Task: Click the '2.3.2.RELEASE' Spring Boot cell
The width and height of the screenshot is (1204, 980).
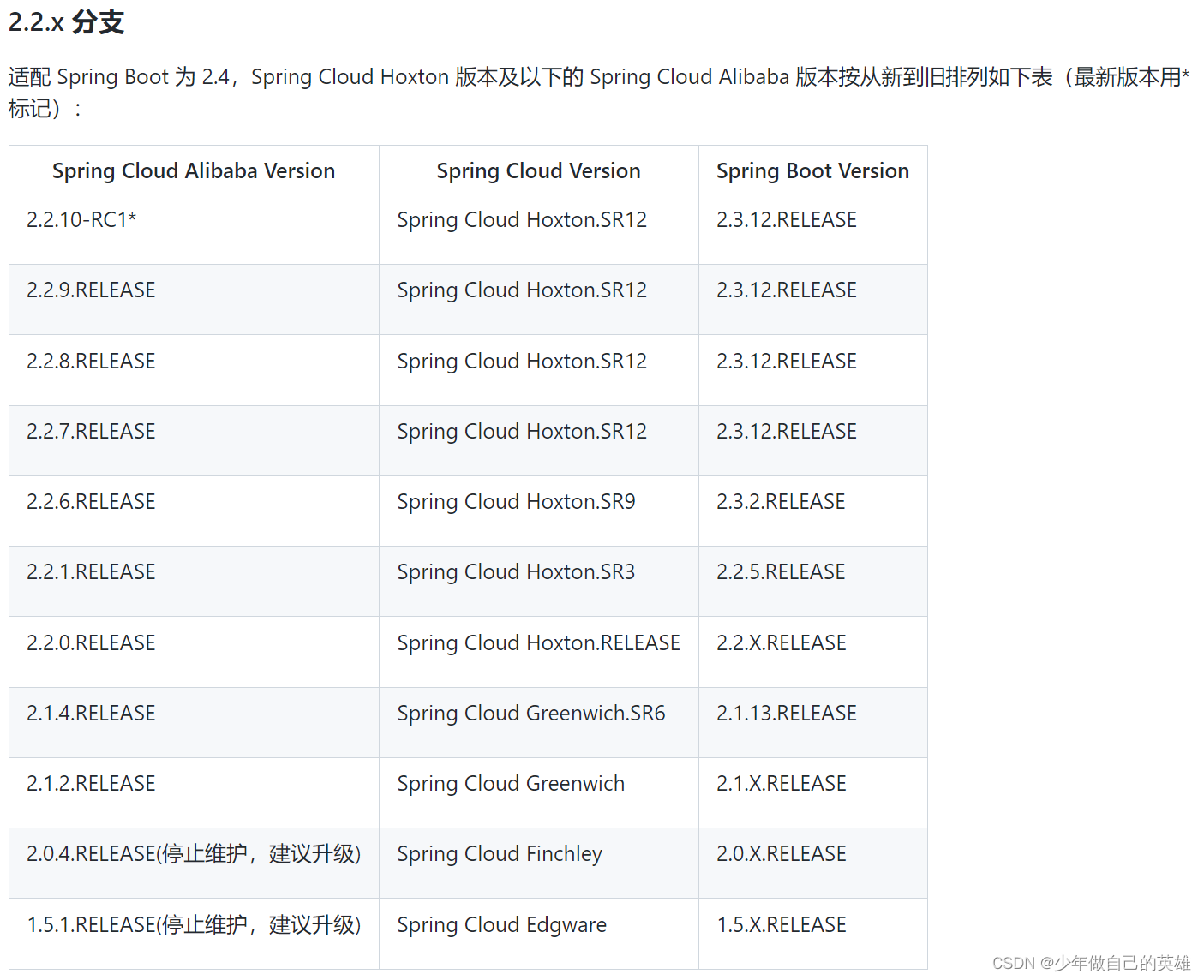Action: tap(813, 511)
